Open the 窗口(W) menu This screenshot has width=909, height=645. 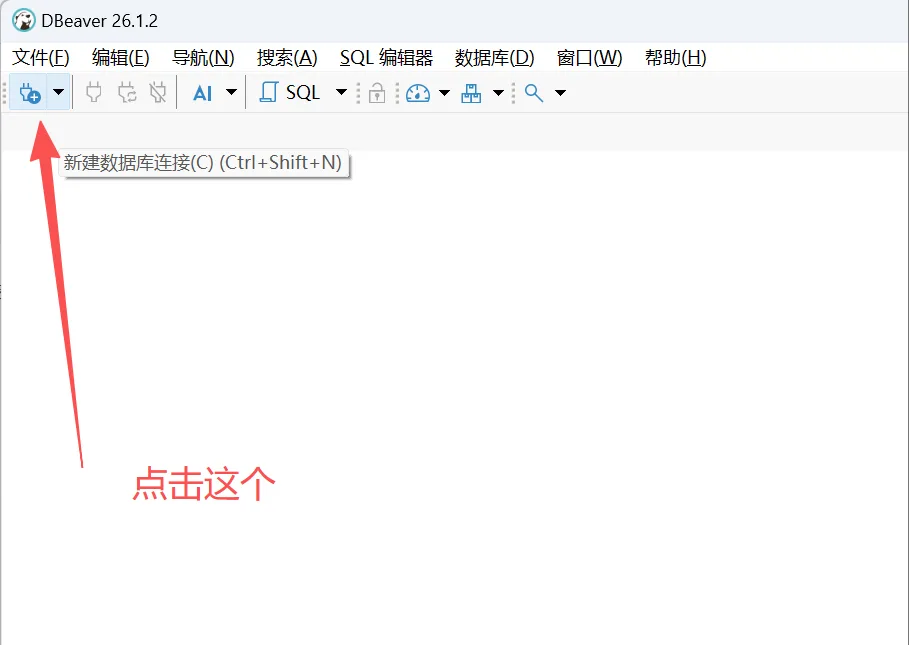[x=590, y=57]
